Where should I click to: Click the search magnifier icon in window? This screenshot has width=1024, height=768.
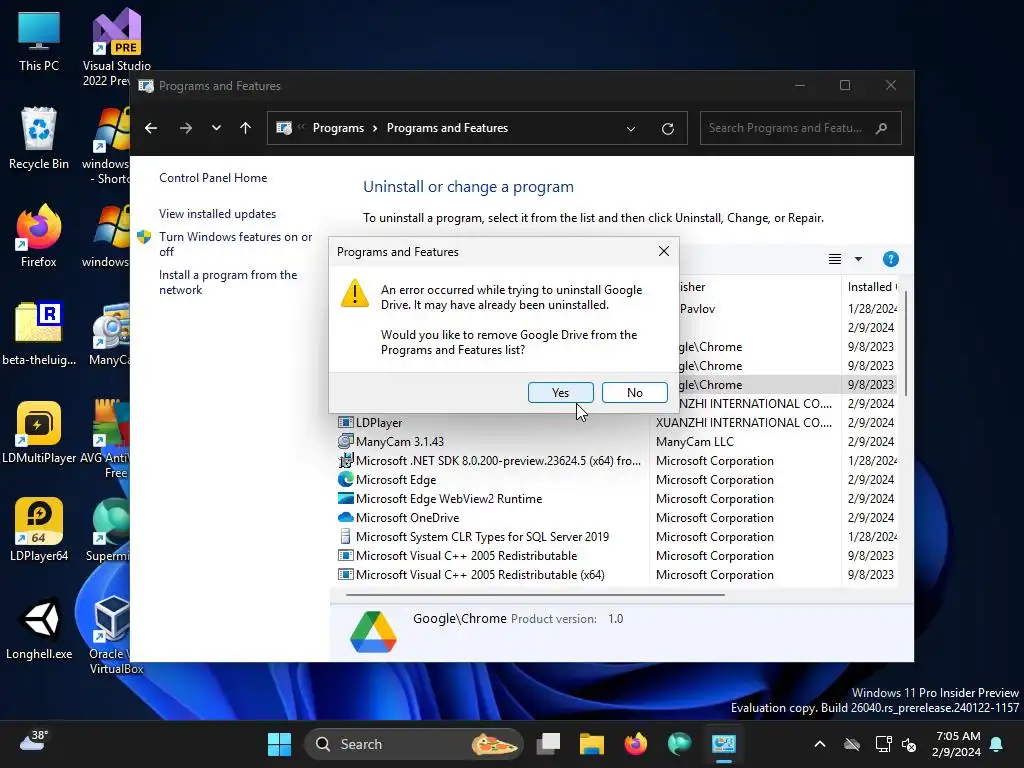(x=882, y=128)
